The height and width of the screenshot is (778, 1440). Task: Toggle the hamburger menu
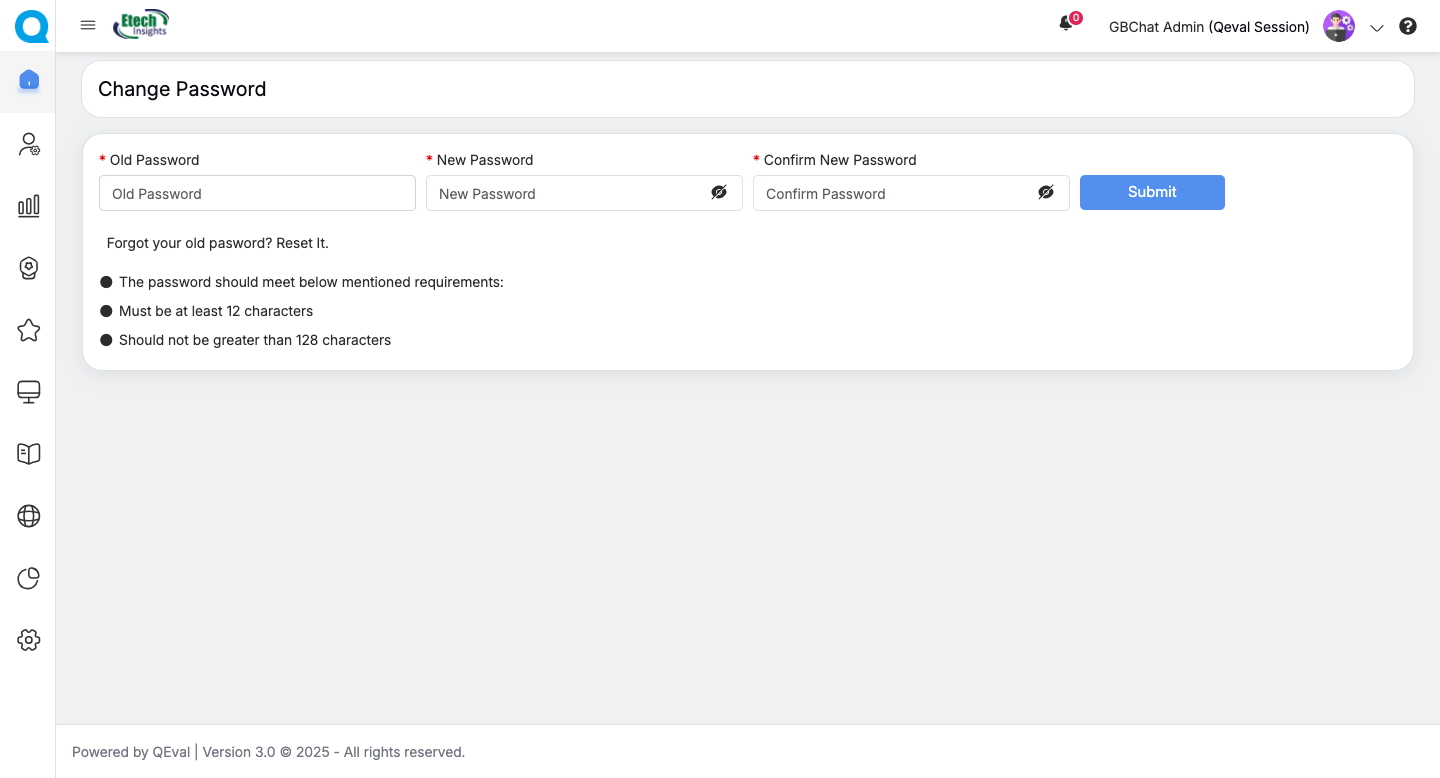pos(88,26)
